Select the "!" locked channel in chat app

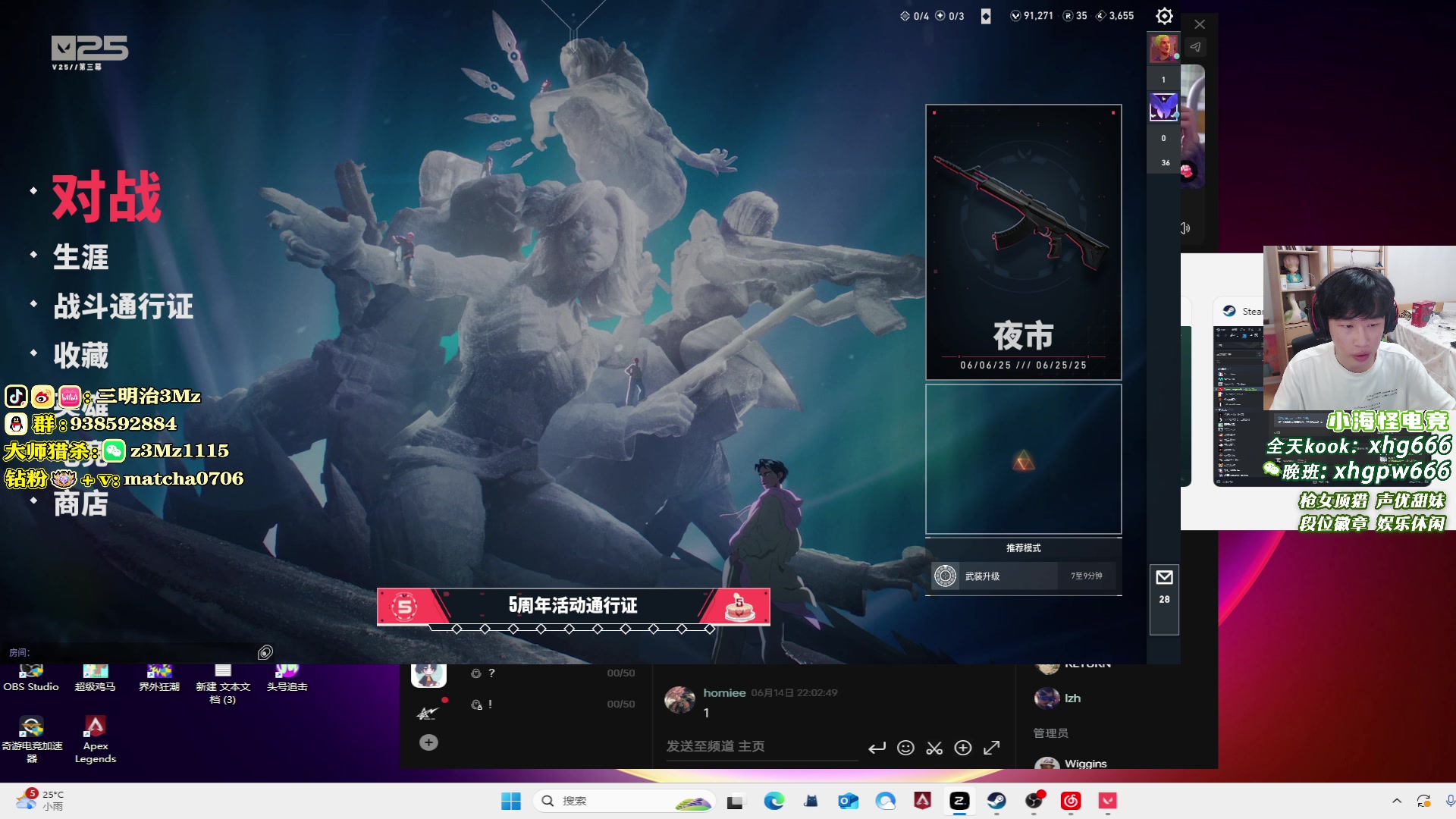552,704
